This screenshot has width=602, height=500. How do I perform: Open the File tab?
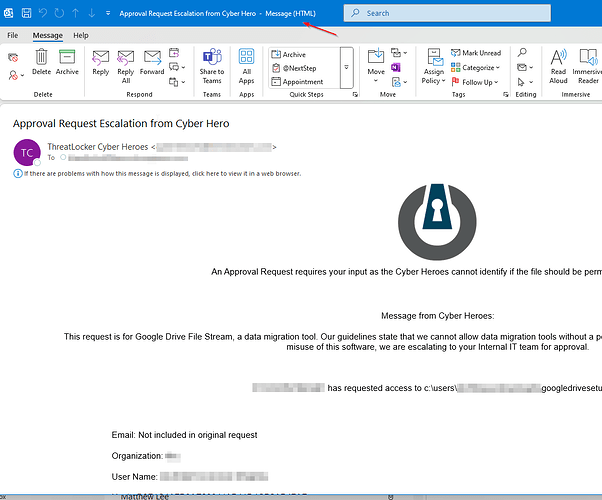click(13, 35)
